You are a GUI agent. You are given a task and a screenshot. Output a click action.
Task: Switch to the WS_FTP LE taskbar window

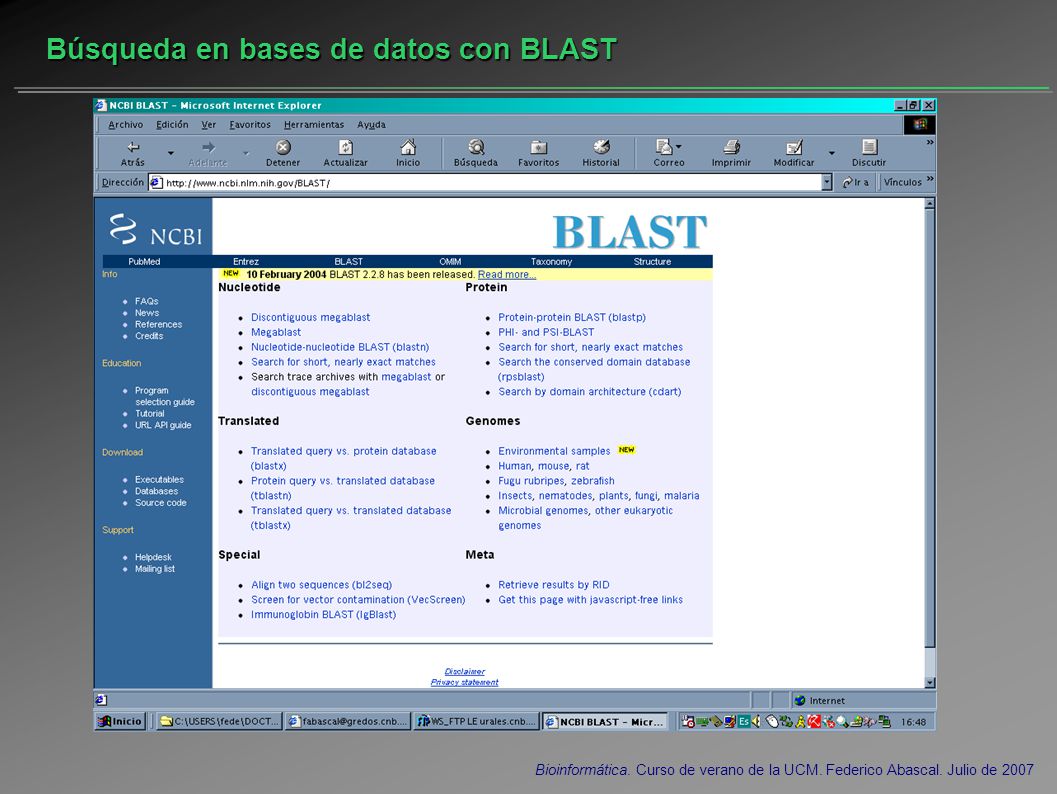pyautogui.click(x=476, y=722)
